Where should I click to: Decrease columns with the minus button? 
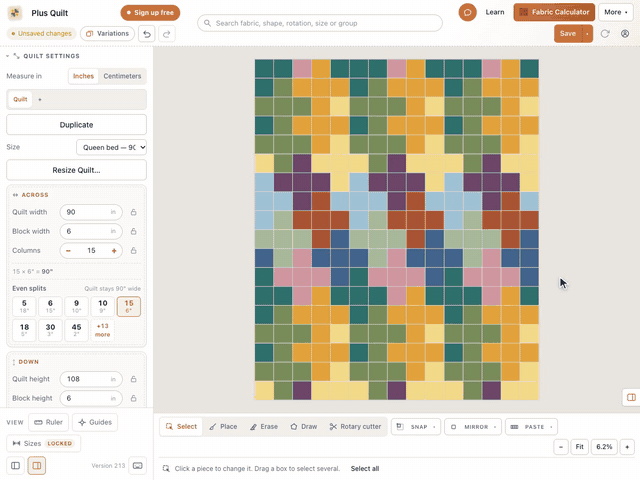tap(69, 251)
